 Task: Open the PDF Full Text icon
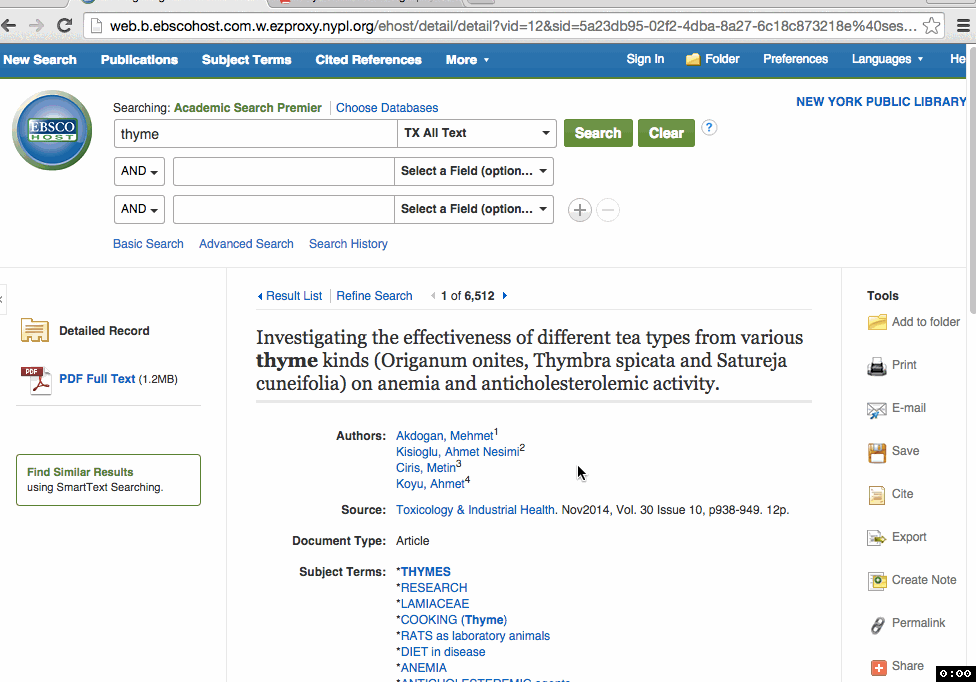[36, 380]
